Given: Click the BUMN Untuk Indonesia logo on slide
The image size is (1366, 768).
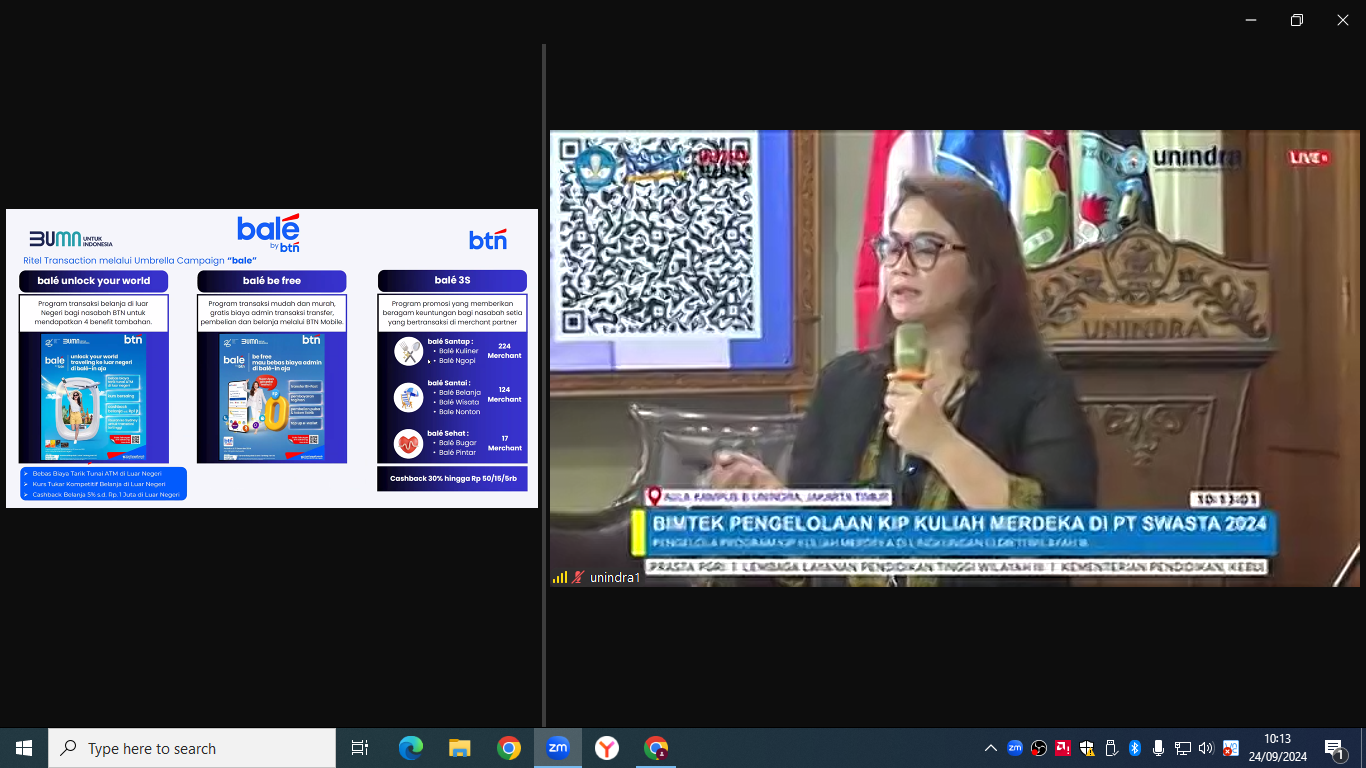Looking at the screenshot, I should 71,239.
